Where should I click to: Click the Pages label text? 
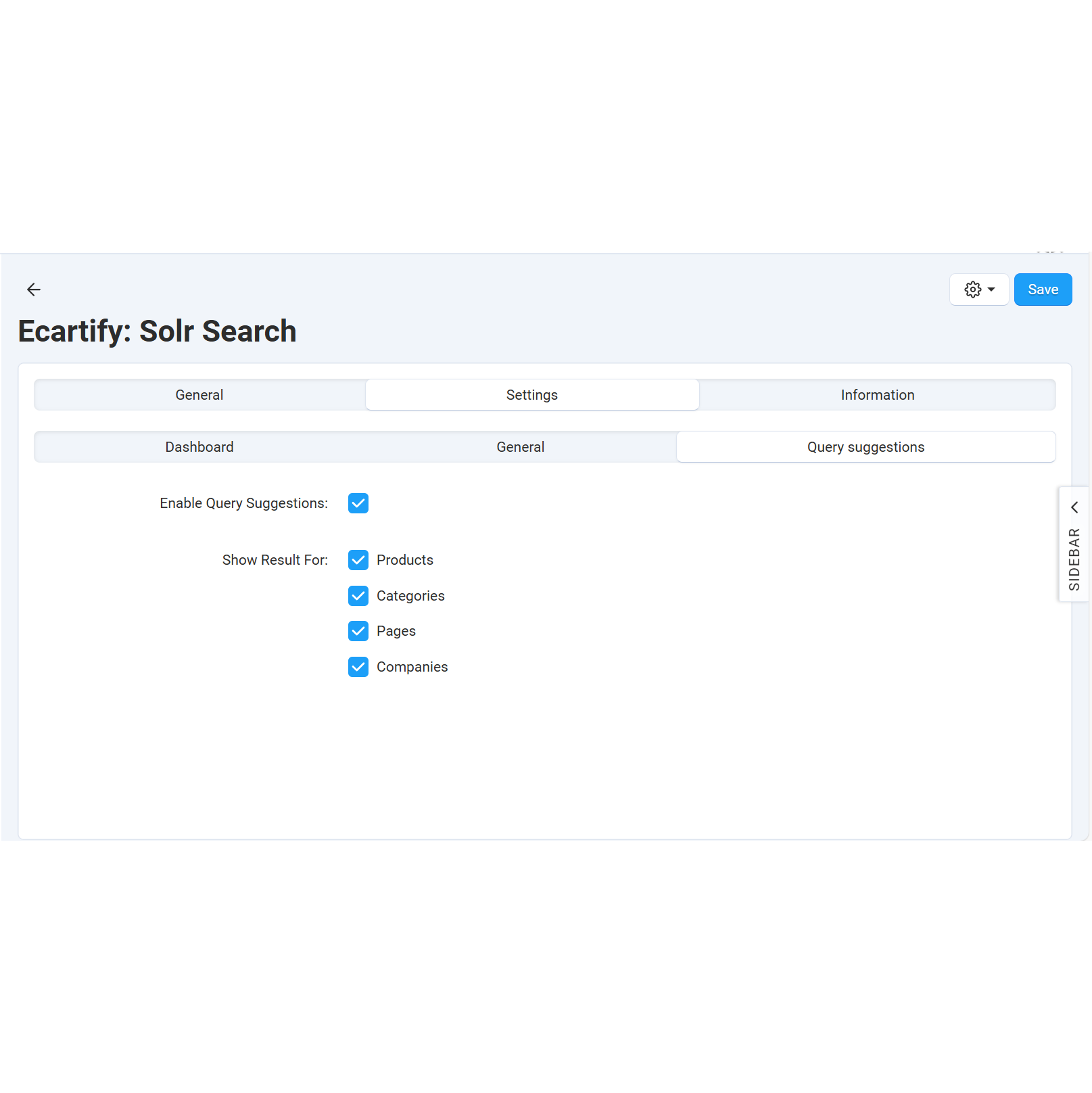coord(396,631)
